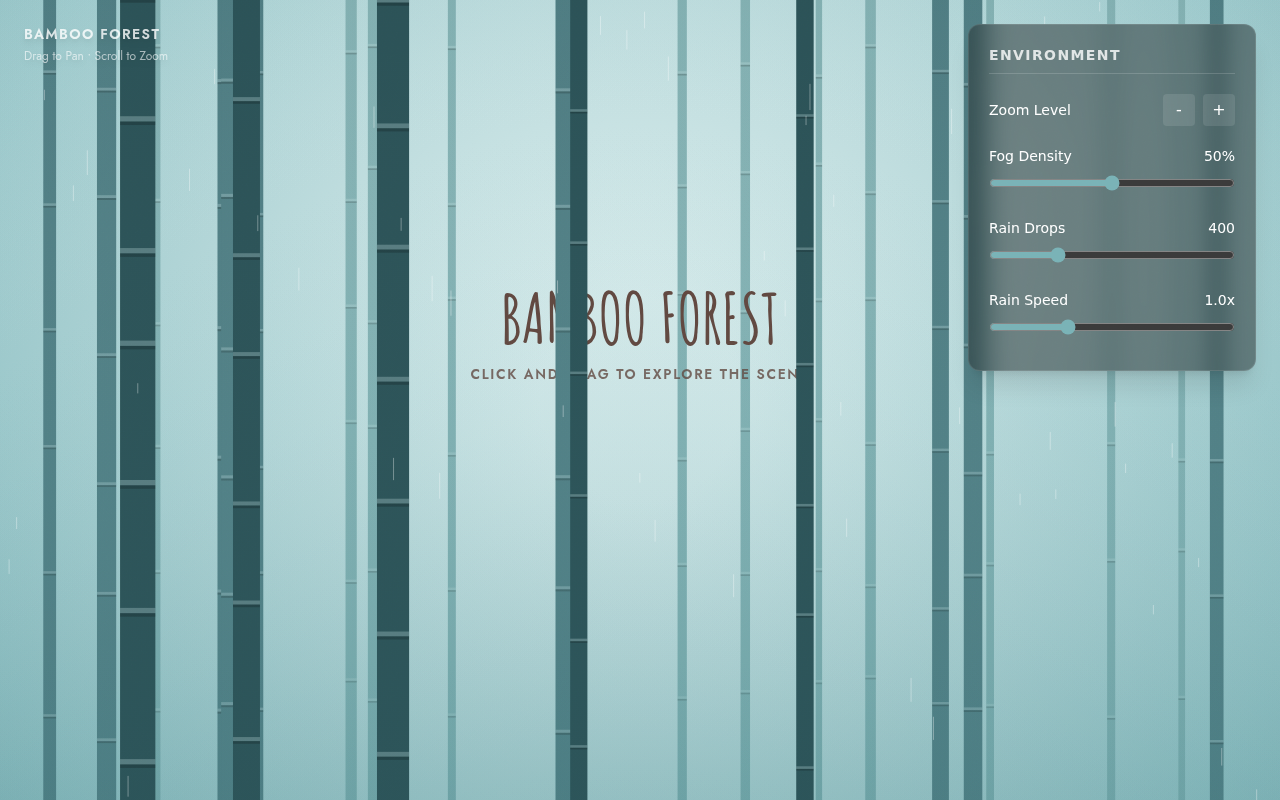This screenshot has height=800, width=1280.
Task: Click the large center Bamboo Forest title
Action: click(x=640, y=319)
